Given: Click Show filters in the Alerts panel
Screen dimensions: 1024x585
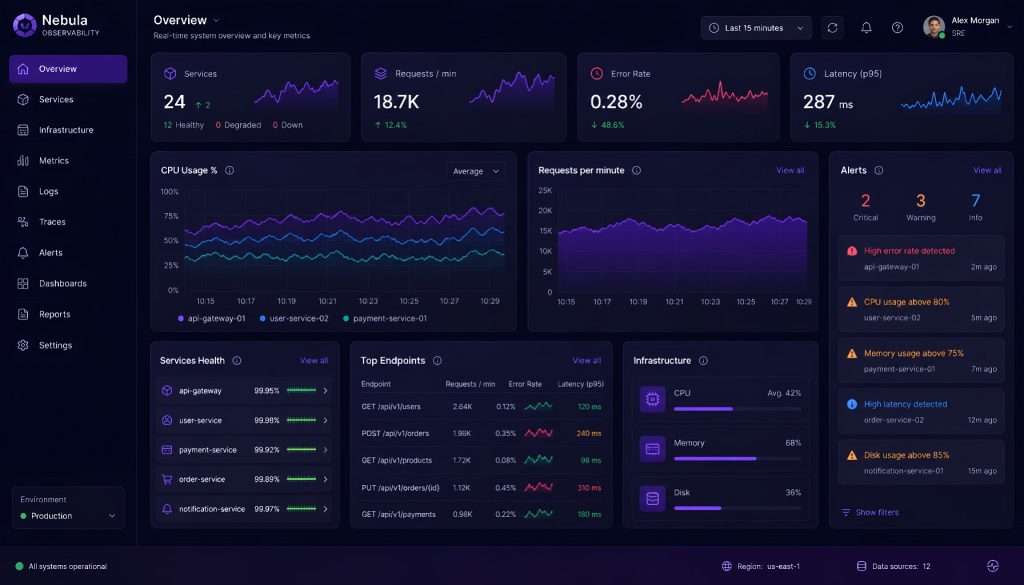Looking at the screenshot, I should (x=870, y=513).
